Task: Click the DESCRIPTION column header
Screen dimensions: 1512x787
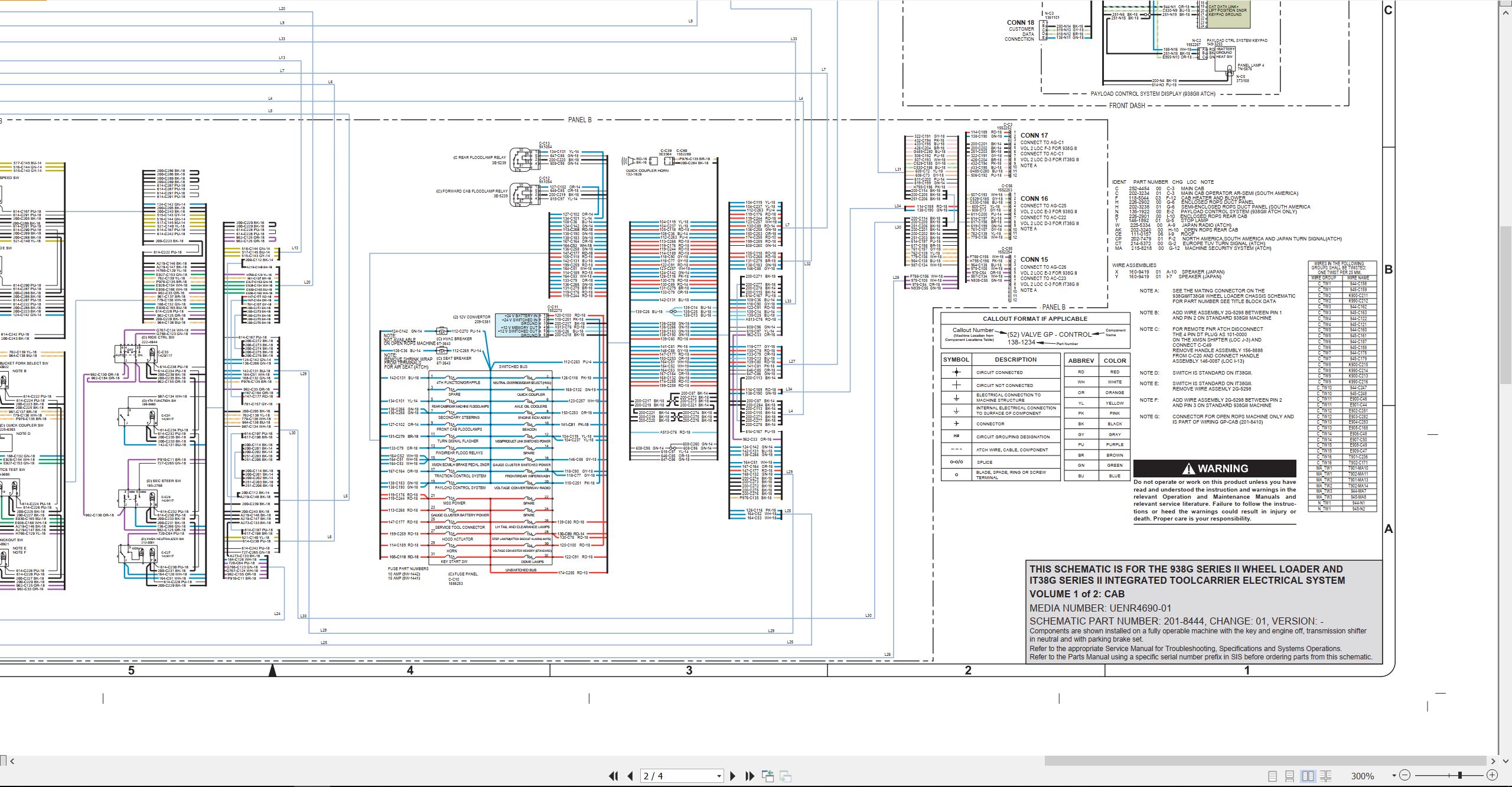Action: pos(1015,359)
